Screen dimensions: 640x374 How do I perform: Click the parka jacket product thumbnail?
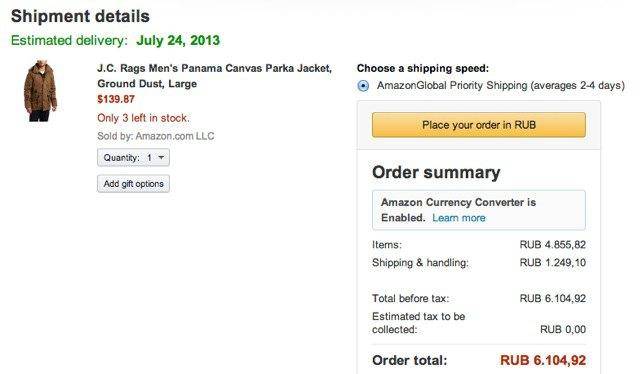point(40,91)
